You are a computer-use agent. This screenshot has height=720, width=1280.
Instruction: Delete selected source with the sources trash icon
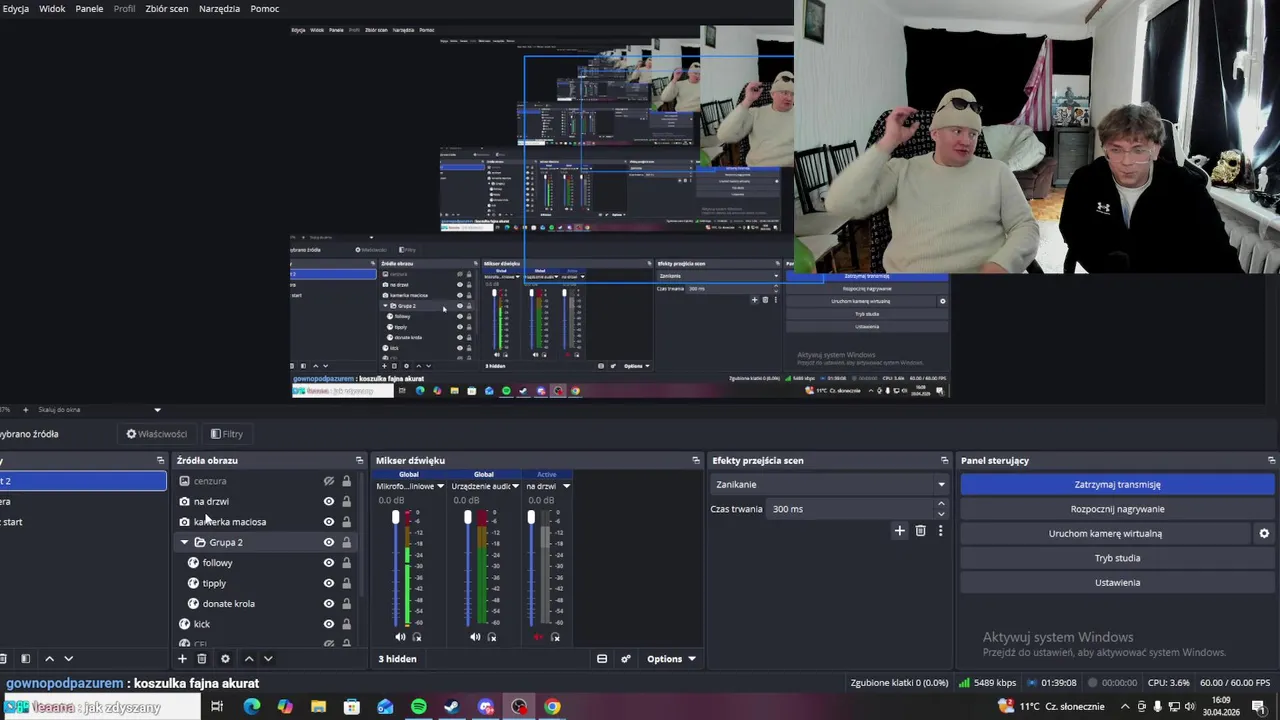(x=201, y=659)
